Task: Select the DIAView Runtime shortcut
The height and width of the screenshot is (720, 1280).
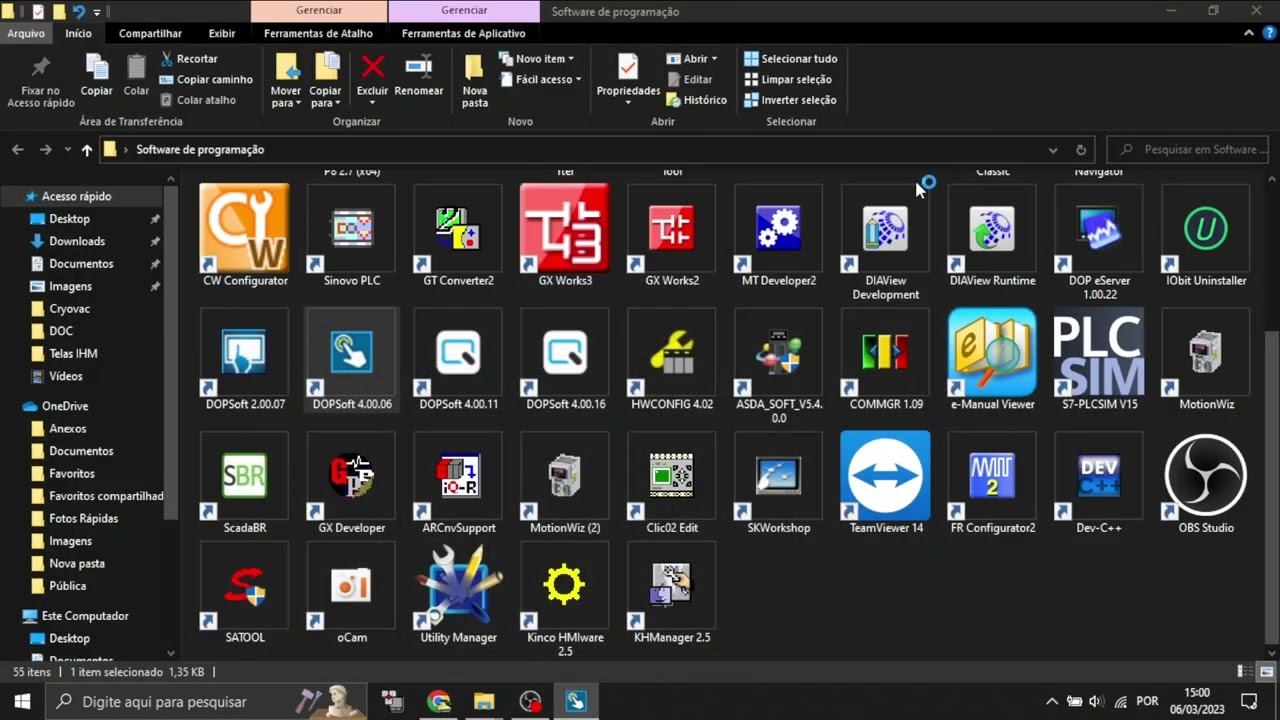Action: (x=993, y=236)
